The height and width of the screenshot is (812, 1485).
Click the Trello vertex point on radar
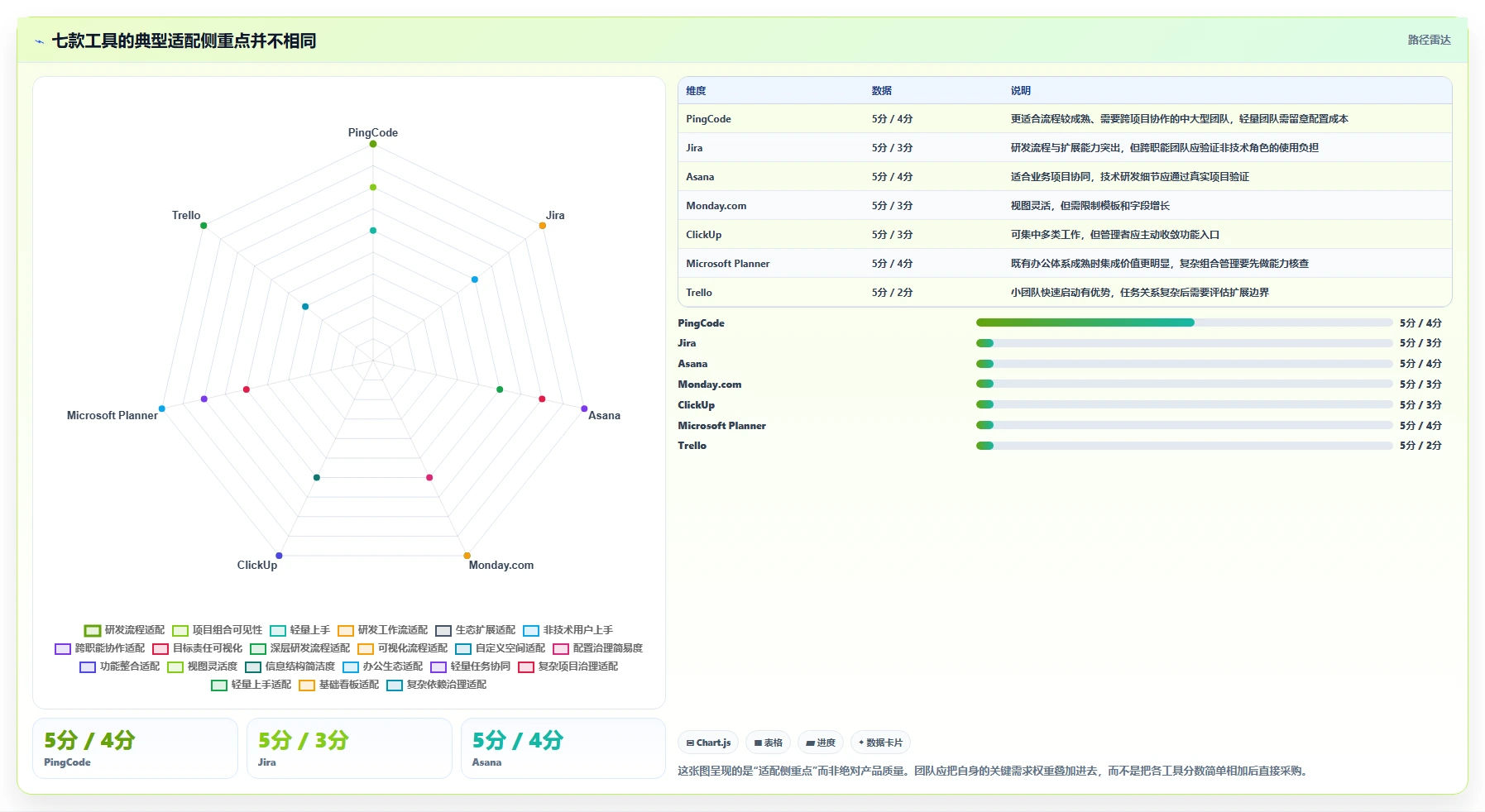click(204, 226)
